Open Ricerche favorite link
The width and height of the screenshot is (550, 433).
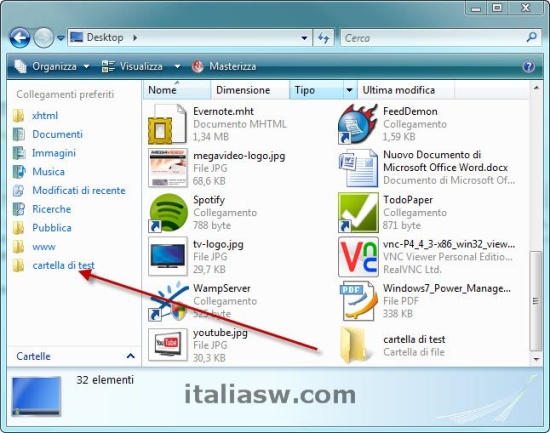[x=52, y=209]
